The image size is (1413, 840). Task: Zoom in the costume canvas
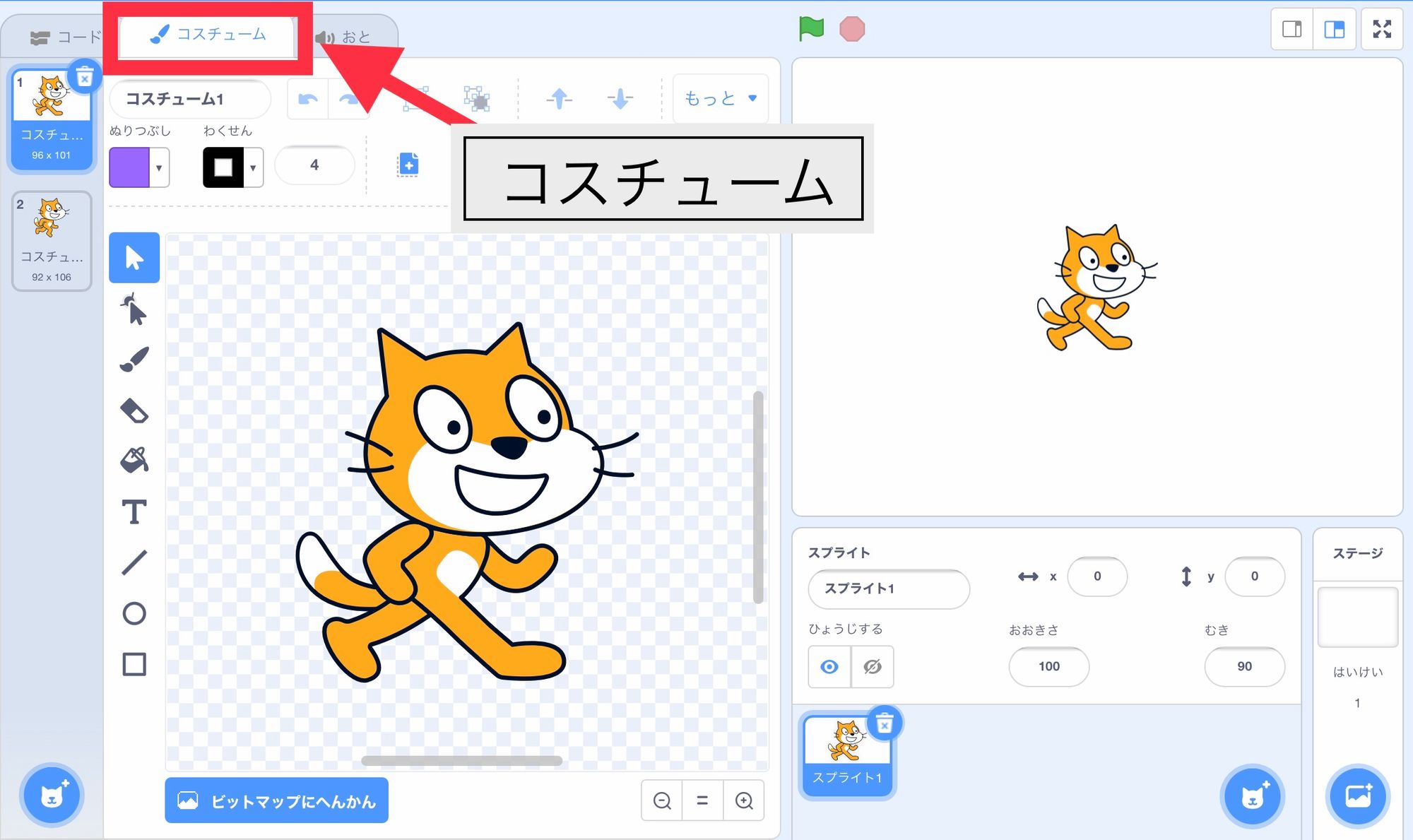(744, 800)
